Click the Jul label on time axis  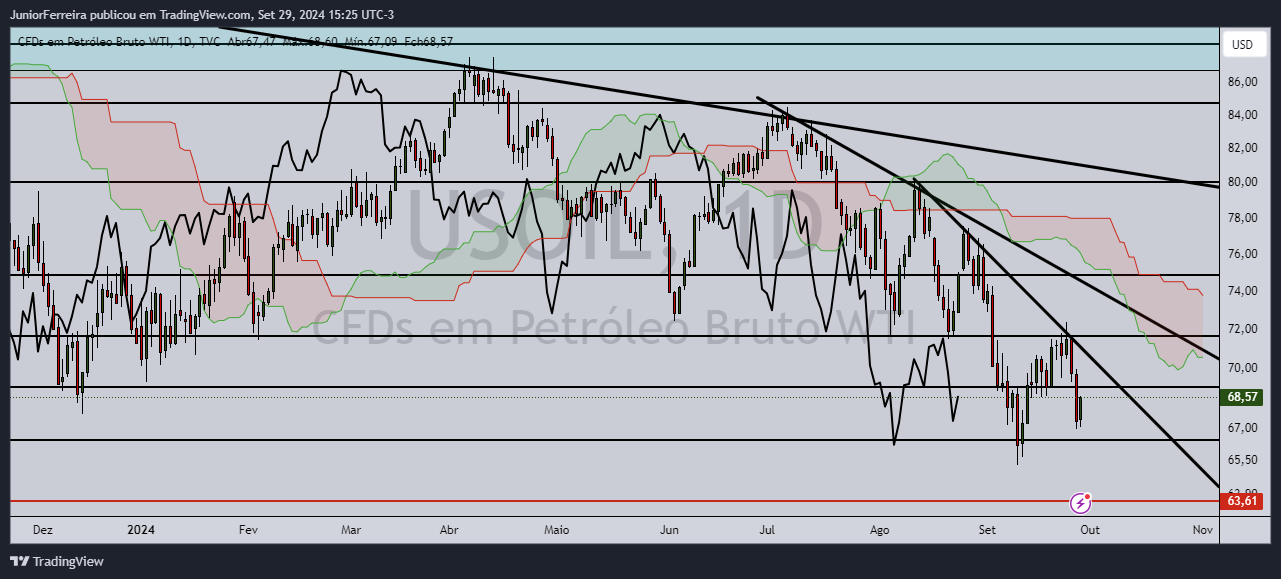pos(768,530)
